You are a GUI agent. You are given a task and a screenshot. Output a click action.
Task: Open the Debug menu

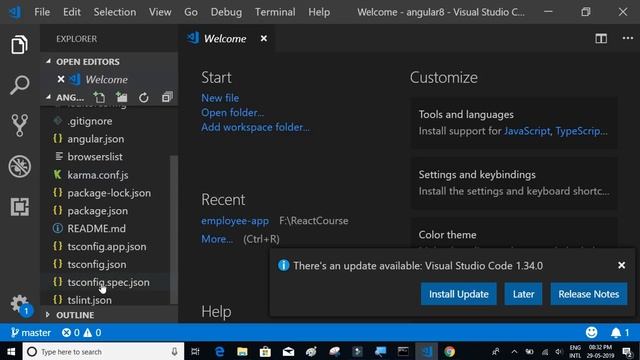pos(226,12)
